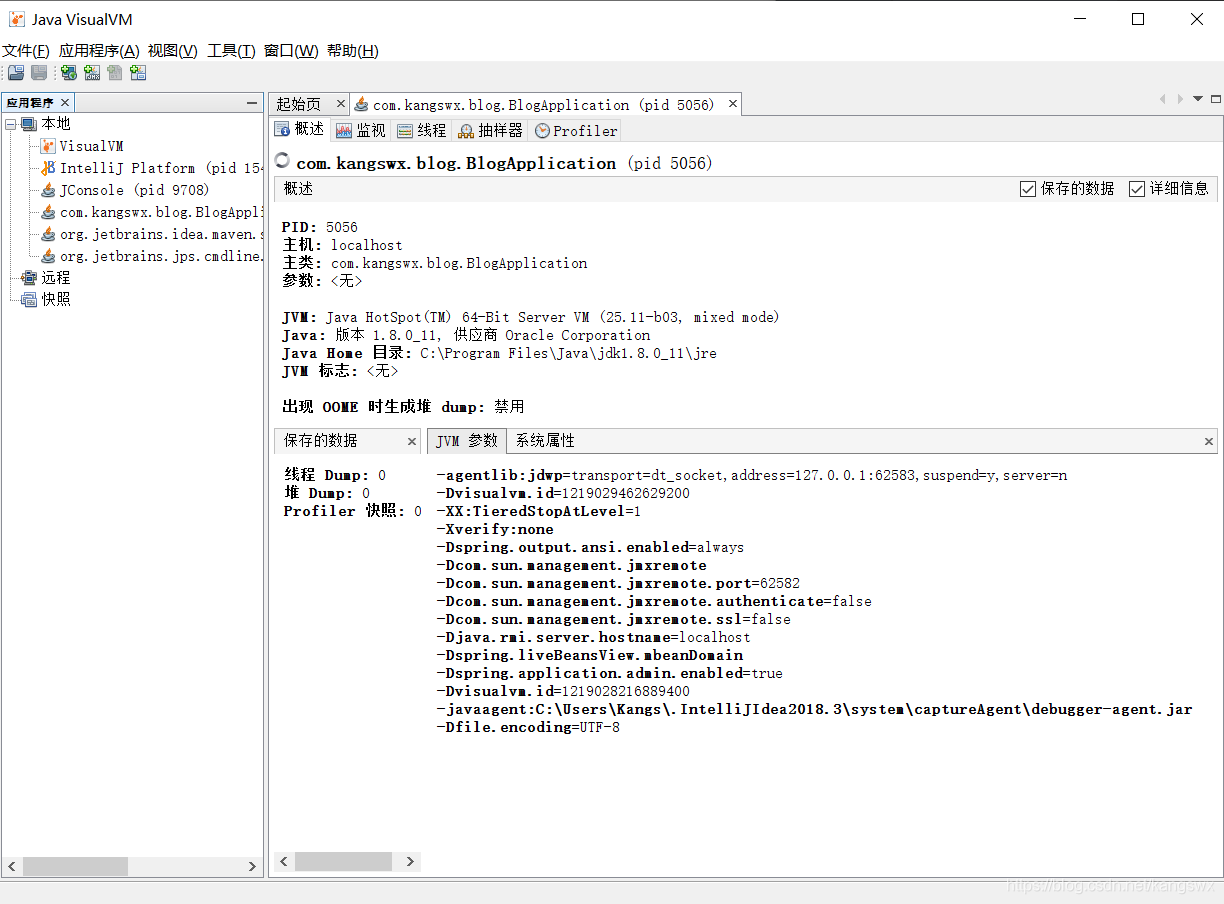Screen dimensions: 1224x904
Task: Click the grayed-out Save floppy toolbar icon
Action: 39,72
